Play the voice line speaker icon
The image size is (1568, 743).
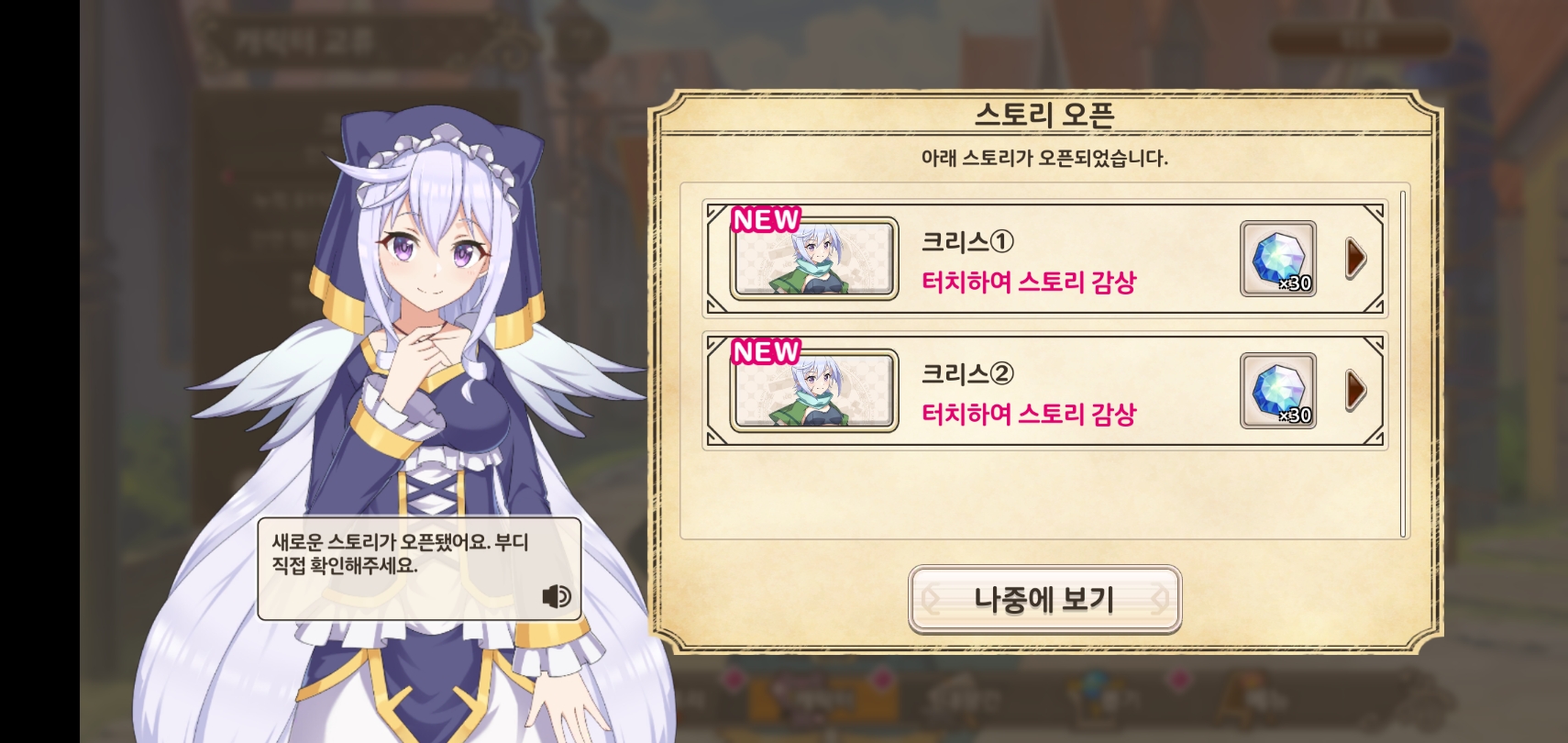coord(557,597)
